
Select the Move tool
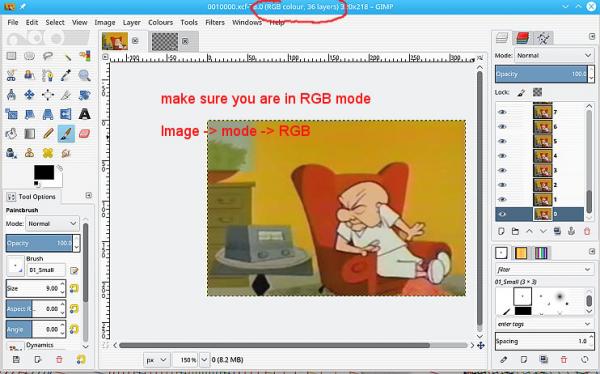point(29,95)
